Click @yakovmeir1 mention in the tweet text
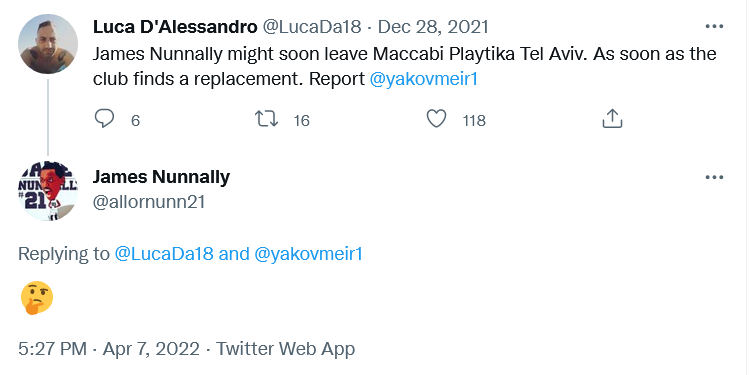The width and height of the screenshot is (751, 375). point(424,79)
